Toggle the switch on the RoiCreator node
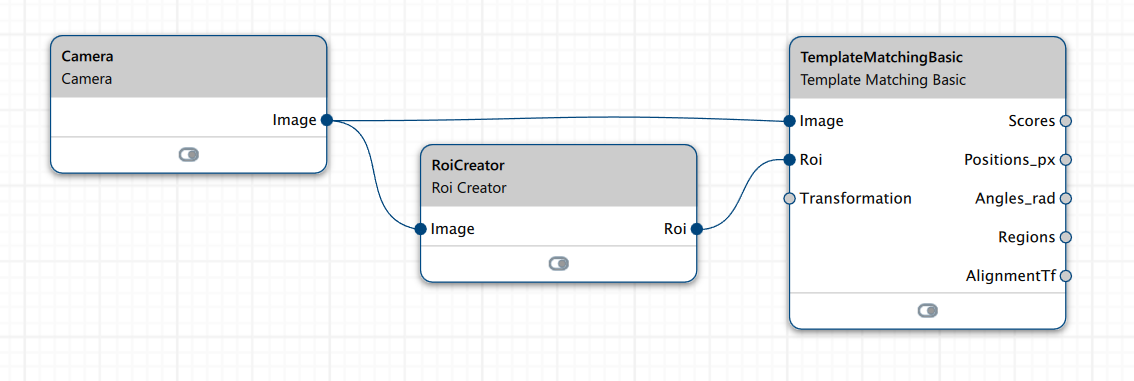This screenshot has width=1134, height=381. click(559, 264)
